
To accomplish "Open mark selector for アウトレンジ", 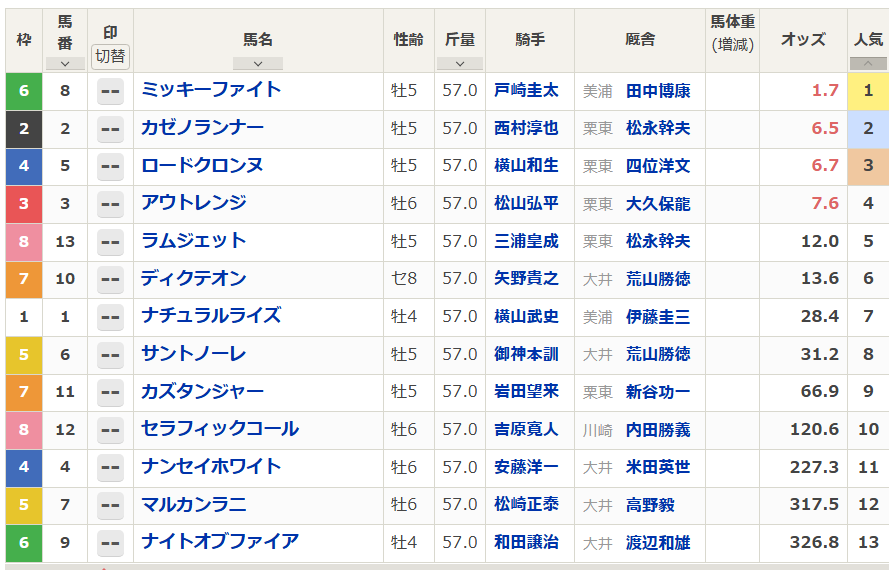I will coord(110,204).
